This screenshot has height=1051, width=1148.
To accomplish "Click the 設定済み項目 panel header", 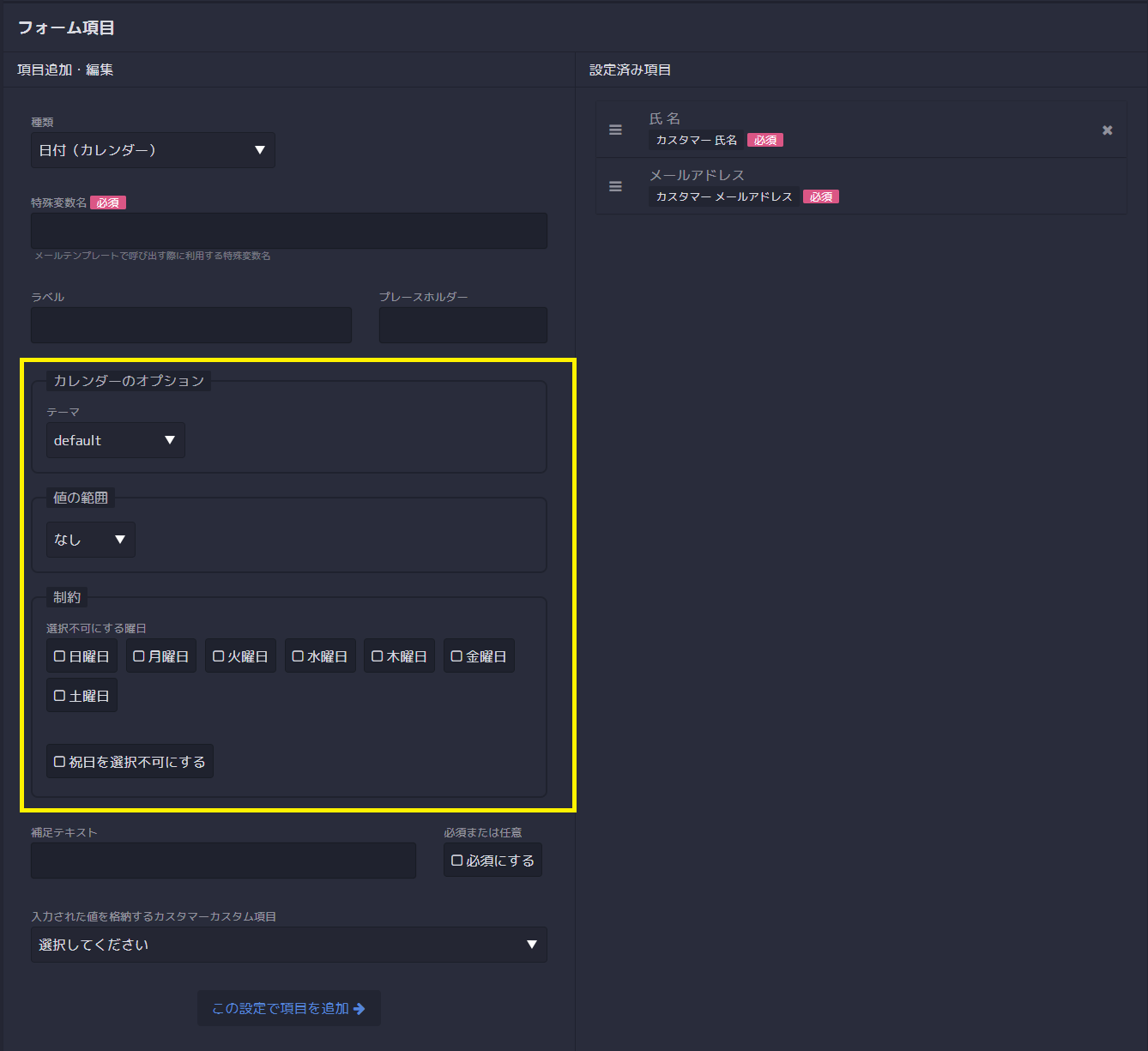I will (631, 69).
